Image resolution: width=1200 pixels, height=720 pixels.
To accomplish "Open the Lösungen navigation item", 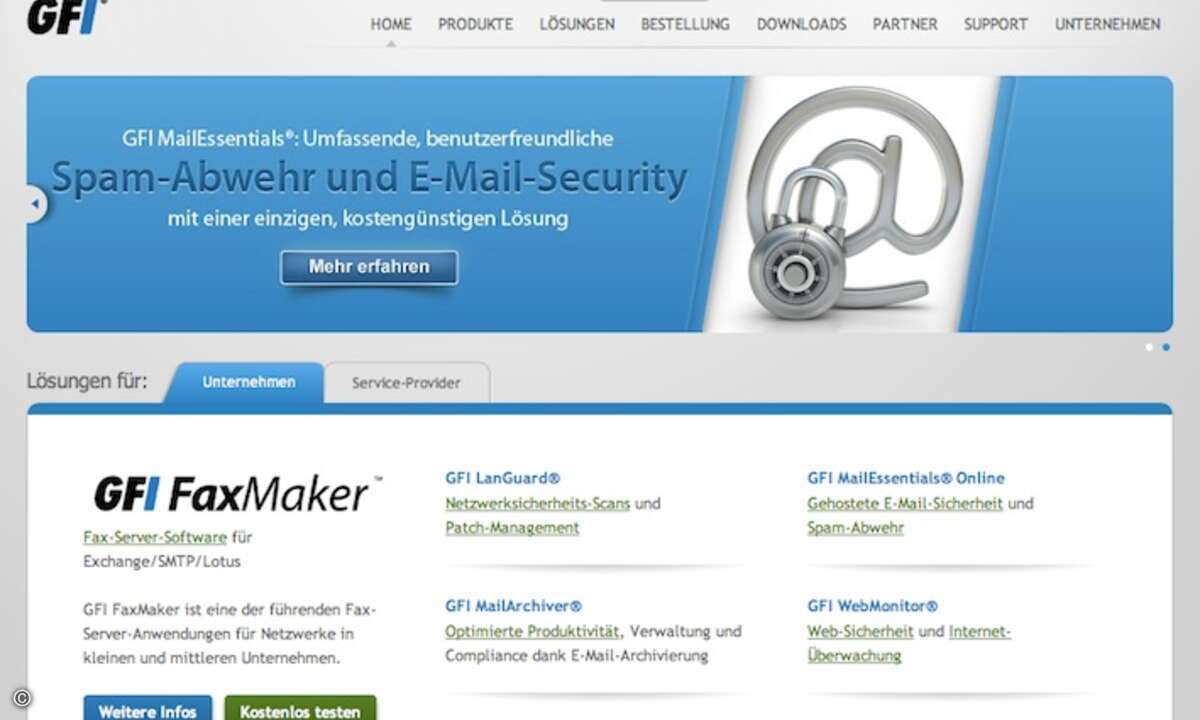I will click(577, 24).
